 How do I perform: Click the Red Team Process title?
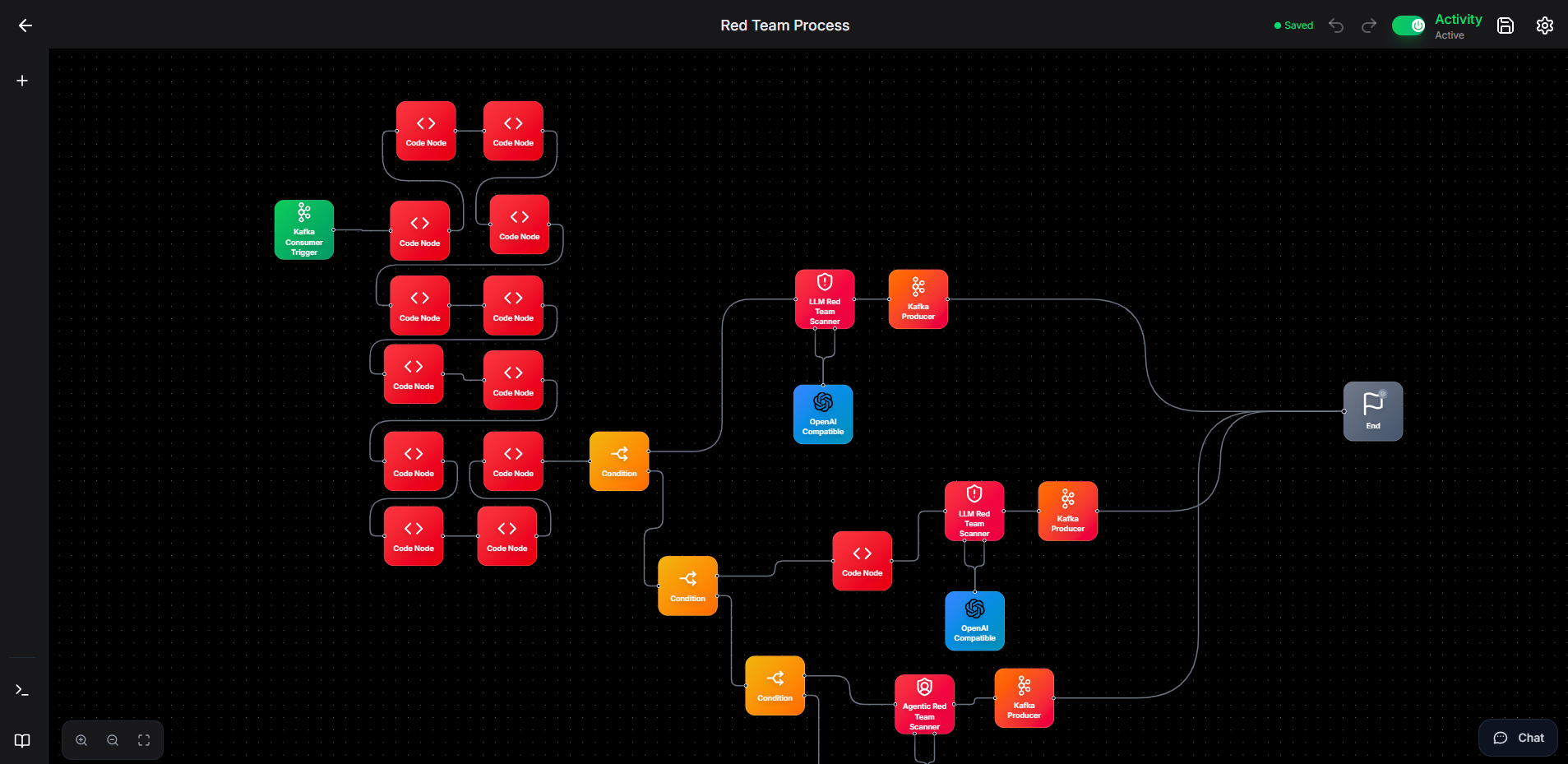pyautogui.click(x=785, y=25)
